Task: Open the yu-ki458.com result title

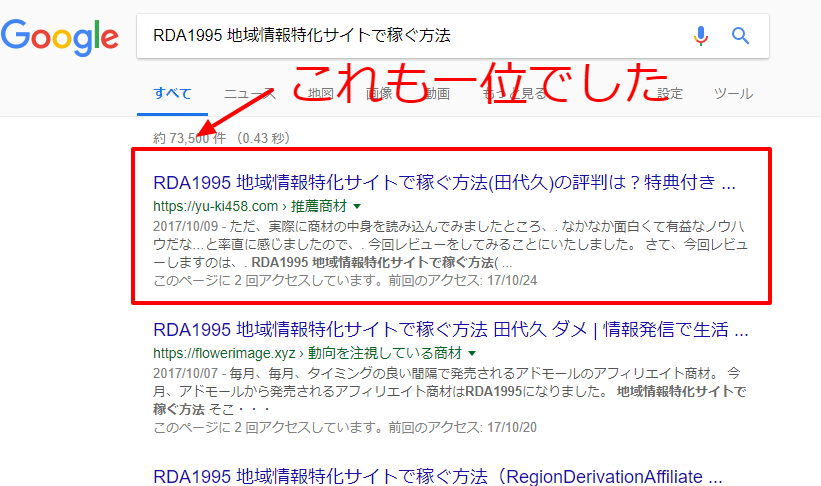Action: 444,182
